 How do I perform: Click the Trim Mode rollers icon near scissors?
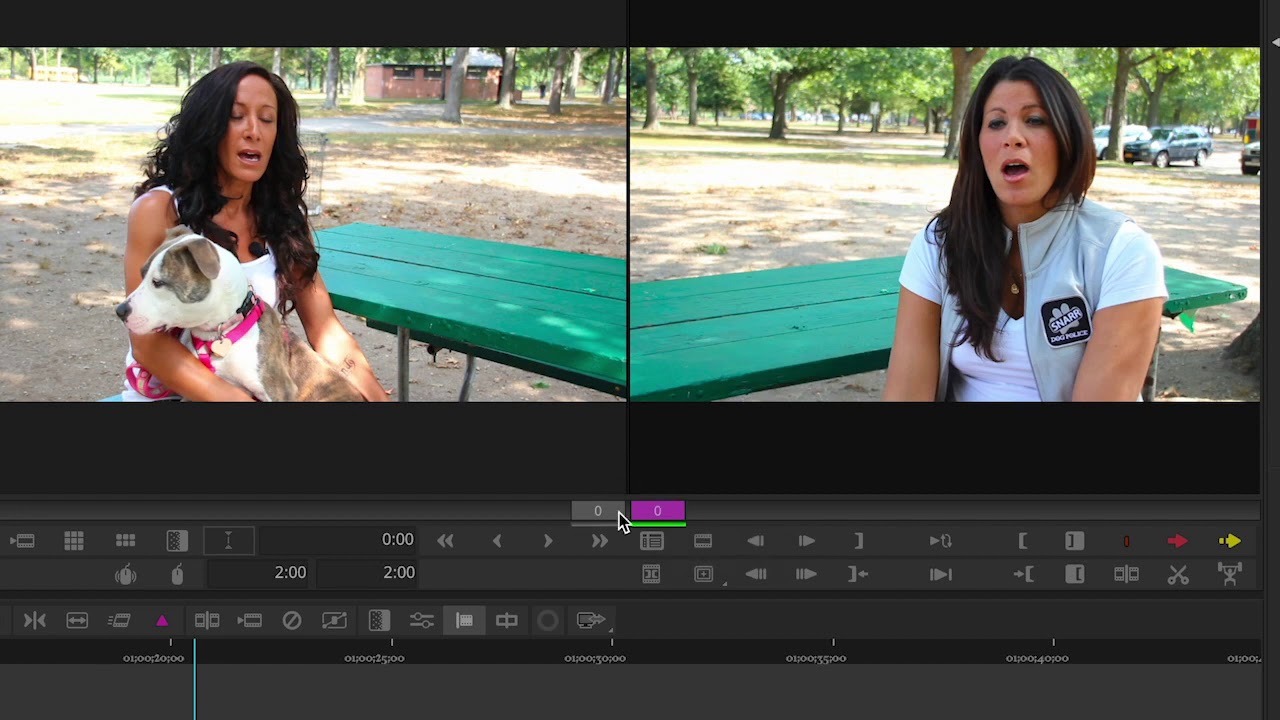pyautogui.click(x=1127, y=574)
